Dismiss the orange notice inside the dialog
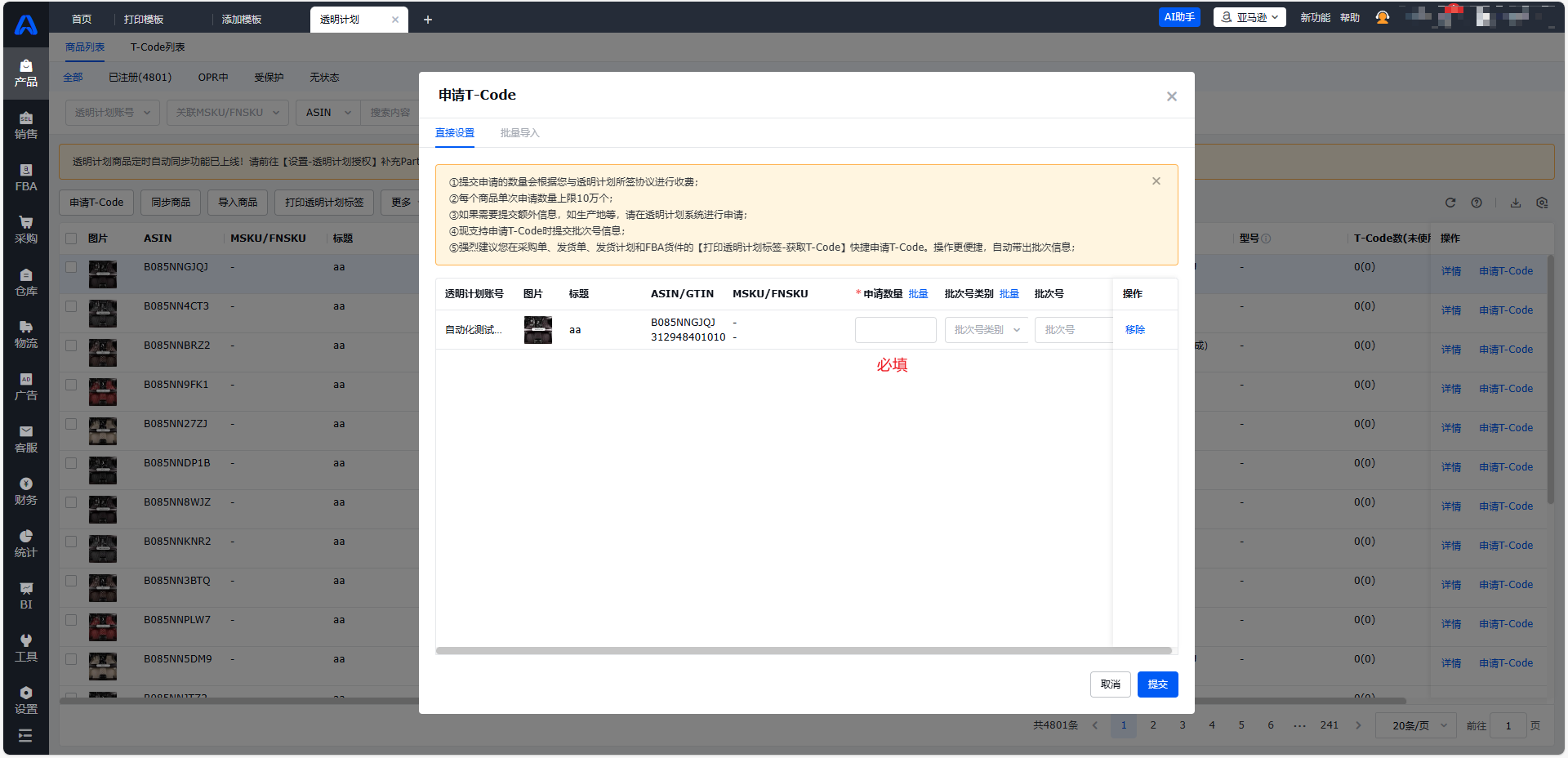1568x758 pixels. click(x=1156, y=181)
